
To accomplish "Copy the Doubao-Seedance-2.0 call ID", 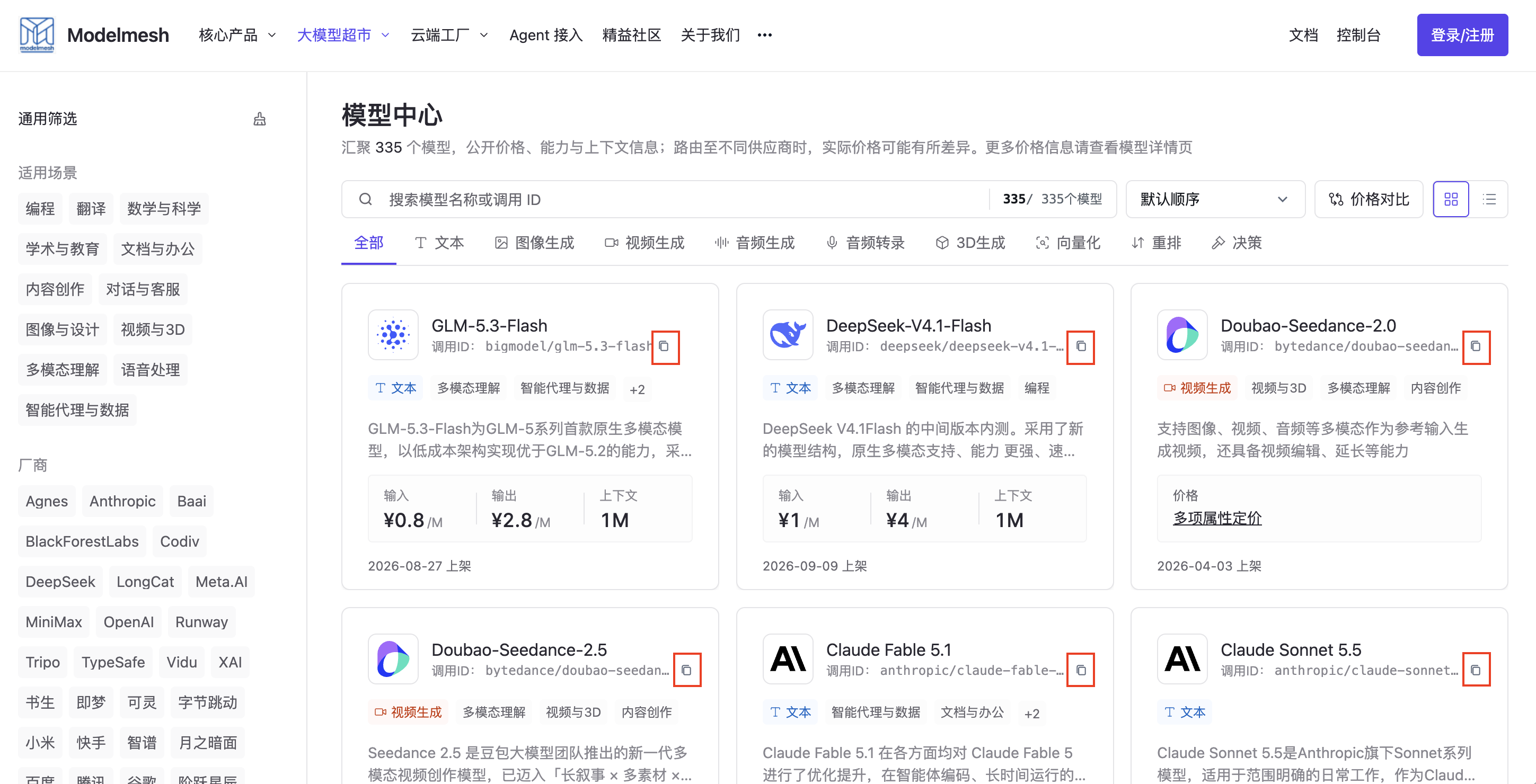I will (x=1475, y=347).
